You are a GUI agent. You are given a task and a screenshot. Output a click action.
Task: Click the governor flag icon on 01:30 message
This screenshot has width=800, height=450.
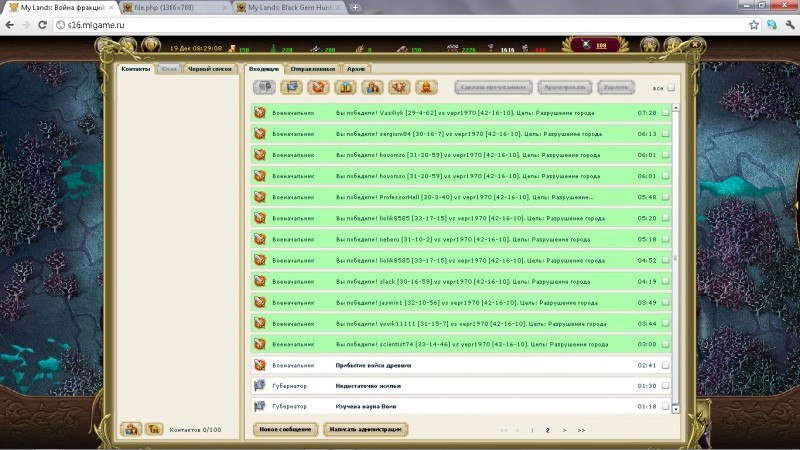tap(260, 386)
